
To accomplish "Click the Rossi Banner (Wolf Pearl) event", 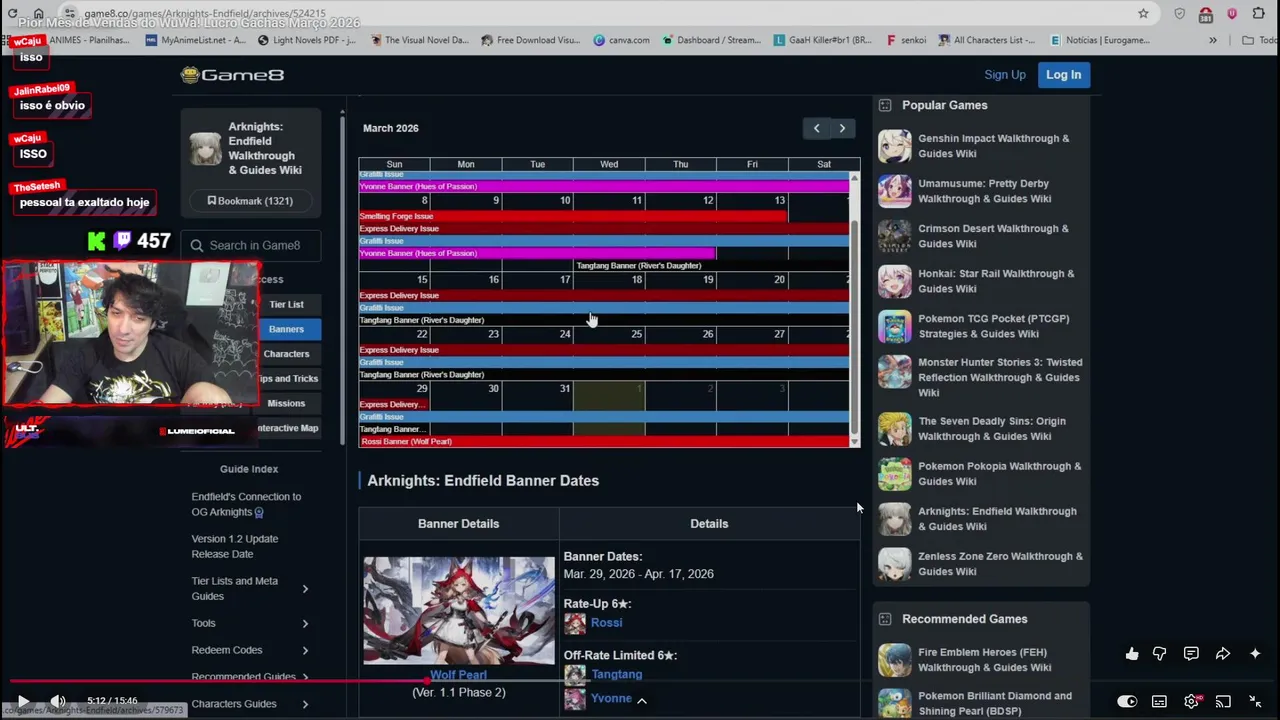I will (604, 441).
